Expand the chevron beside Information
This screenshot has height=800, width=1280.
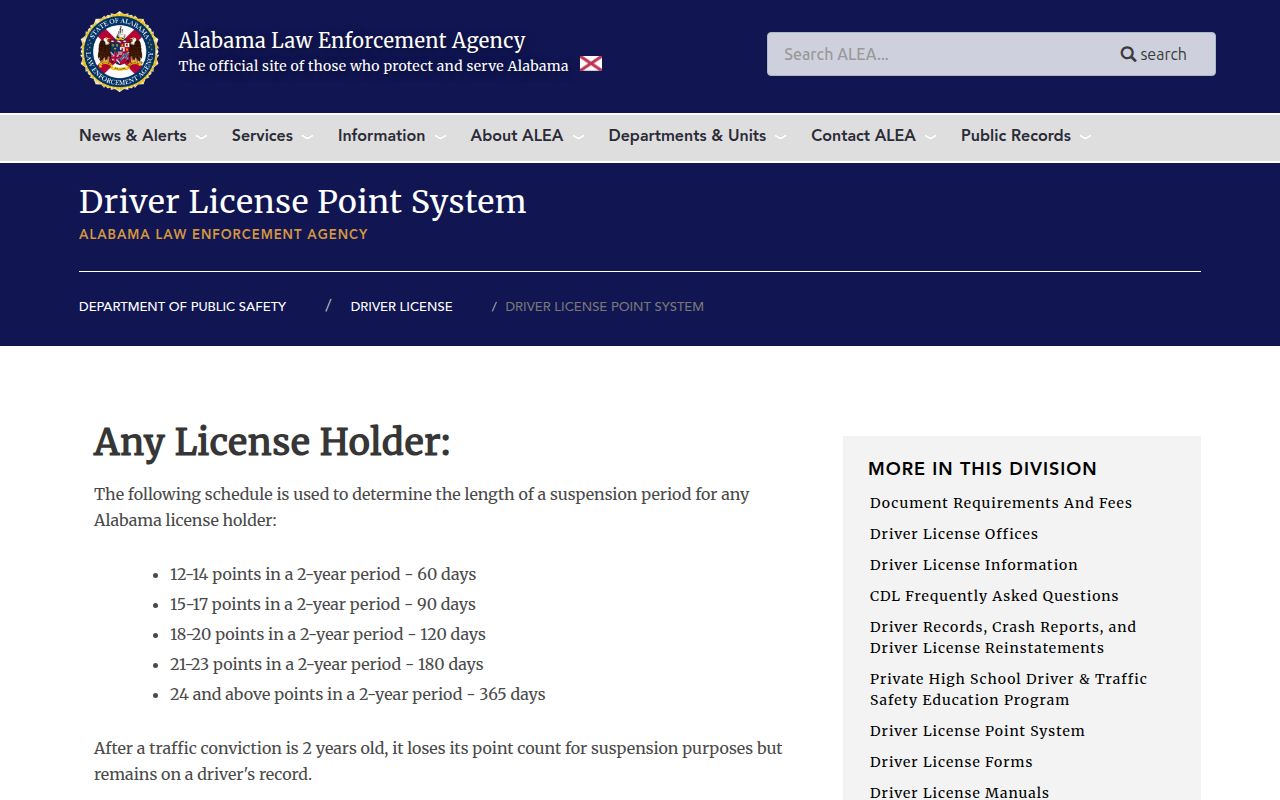tap(440, 137)
